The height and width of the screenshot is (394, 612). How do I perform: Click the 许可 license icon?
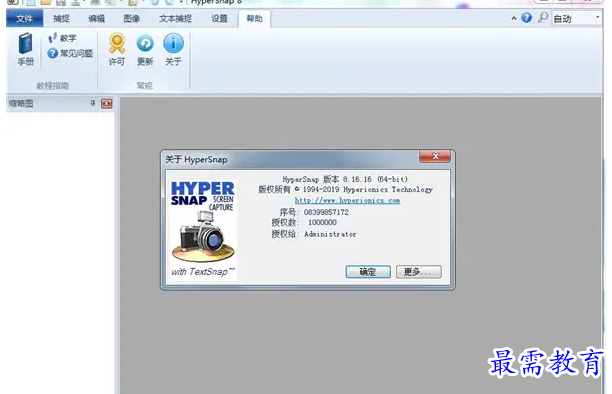(117, 50)
